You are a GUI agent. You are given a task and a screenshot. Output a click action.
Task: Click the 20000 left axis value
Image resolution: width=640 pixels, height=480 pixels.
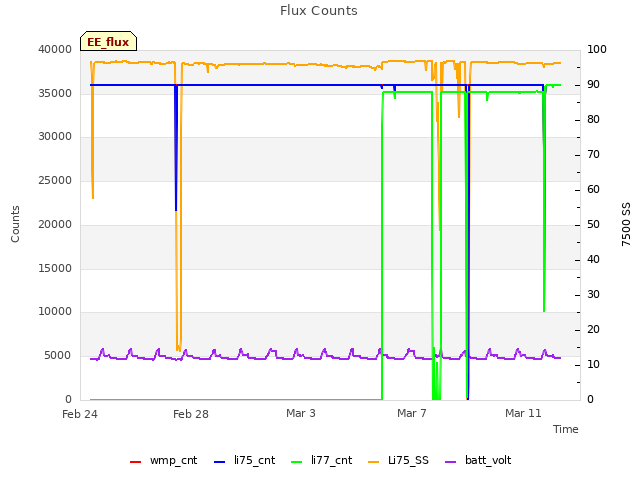pyautogui.click(x=55, y=224)
